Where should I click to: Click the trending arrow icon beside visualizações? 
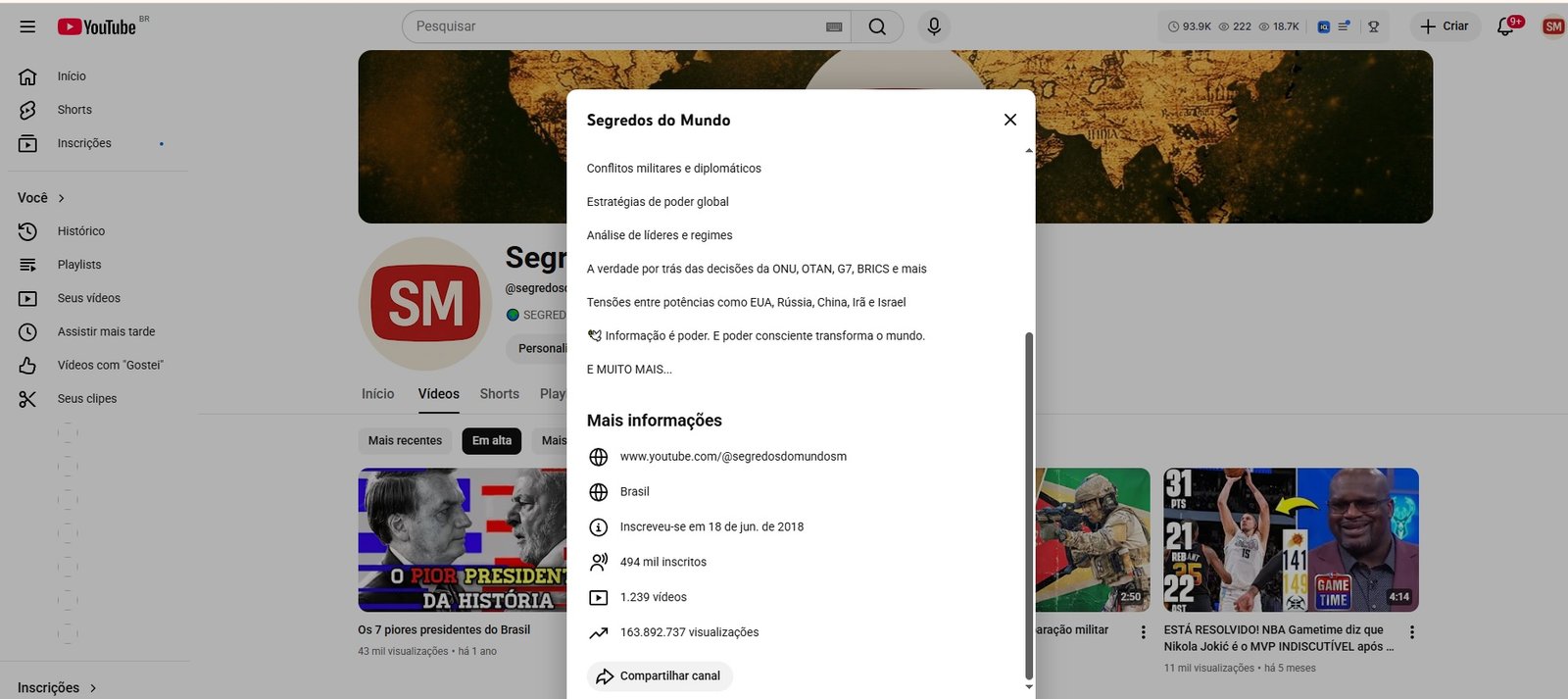(599, 633)
